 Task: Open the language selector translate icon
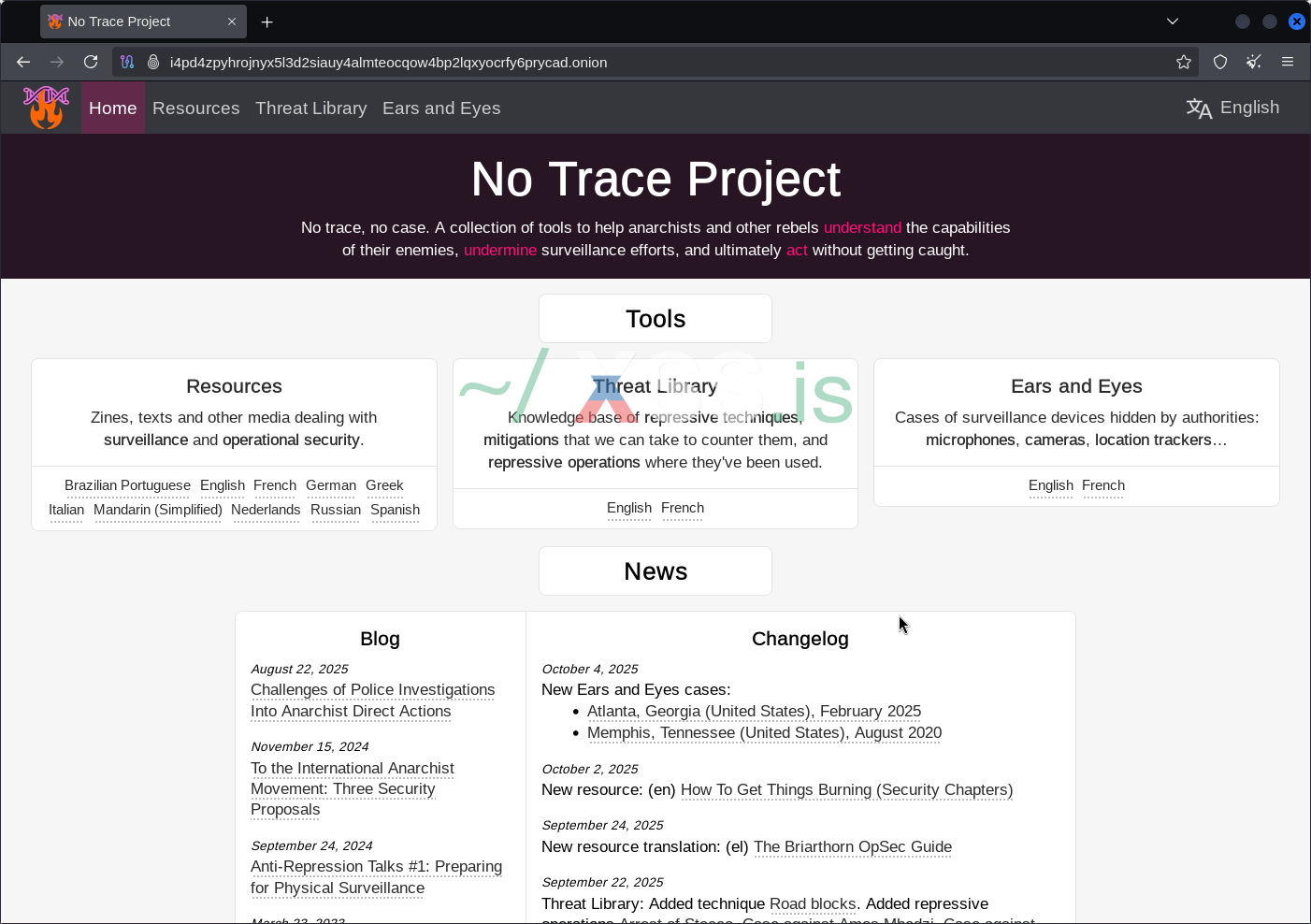pyautogui.click(x=1199, y=108)
